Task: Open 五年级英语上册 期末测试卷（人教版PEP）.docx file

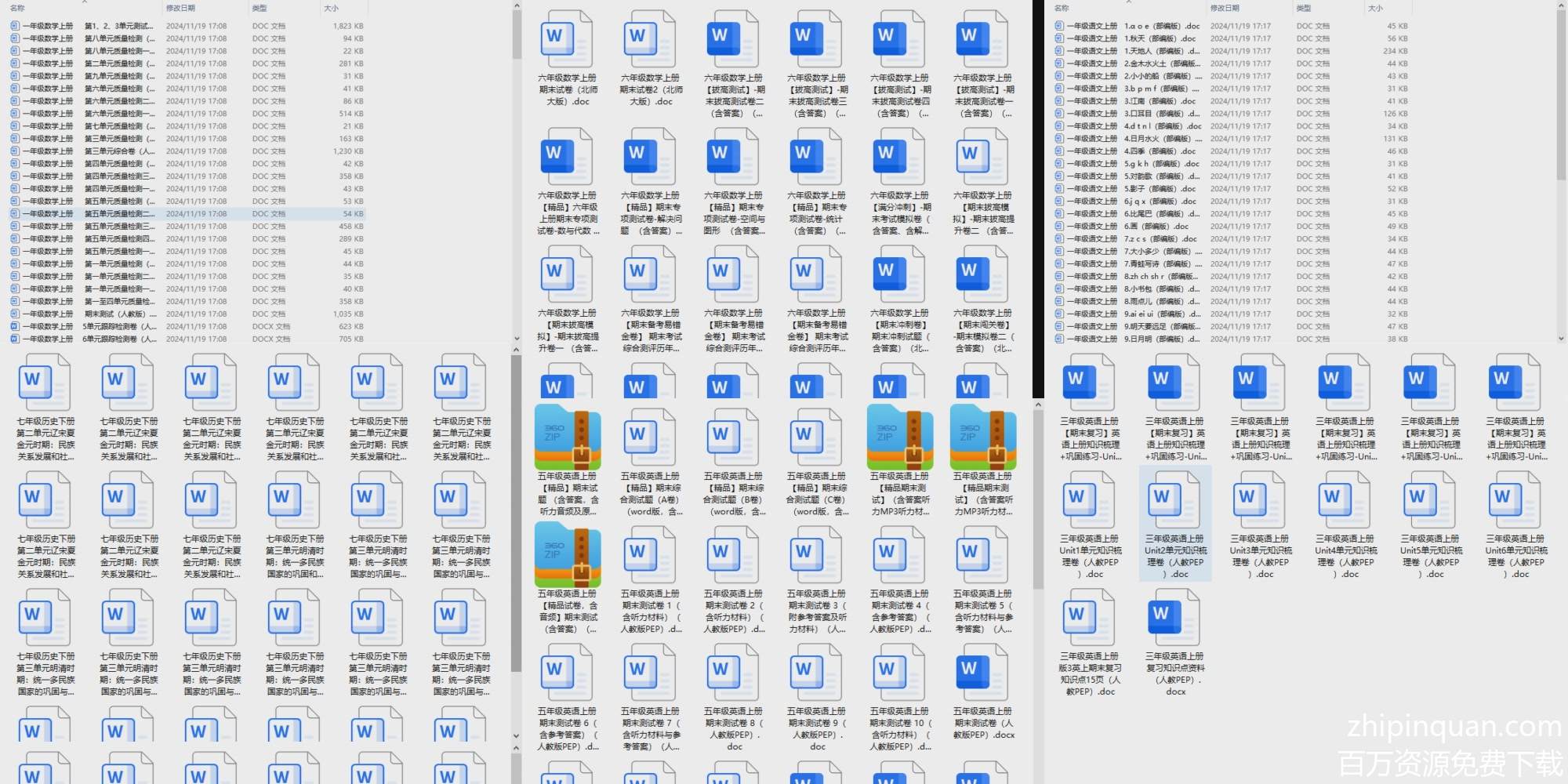Action: click(982, 673)
